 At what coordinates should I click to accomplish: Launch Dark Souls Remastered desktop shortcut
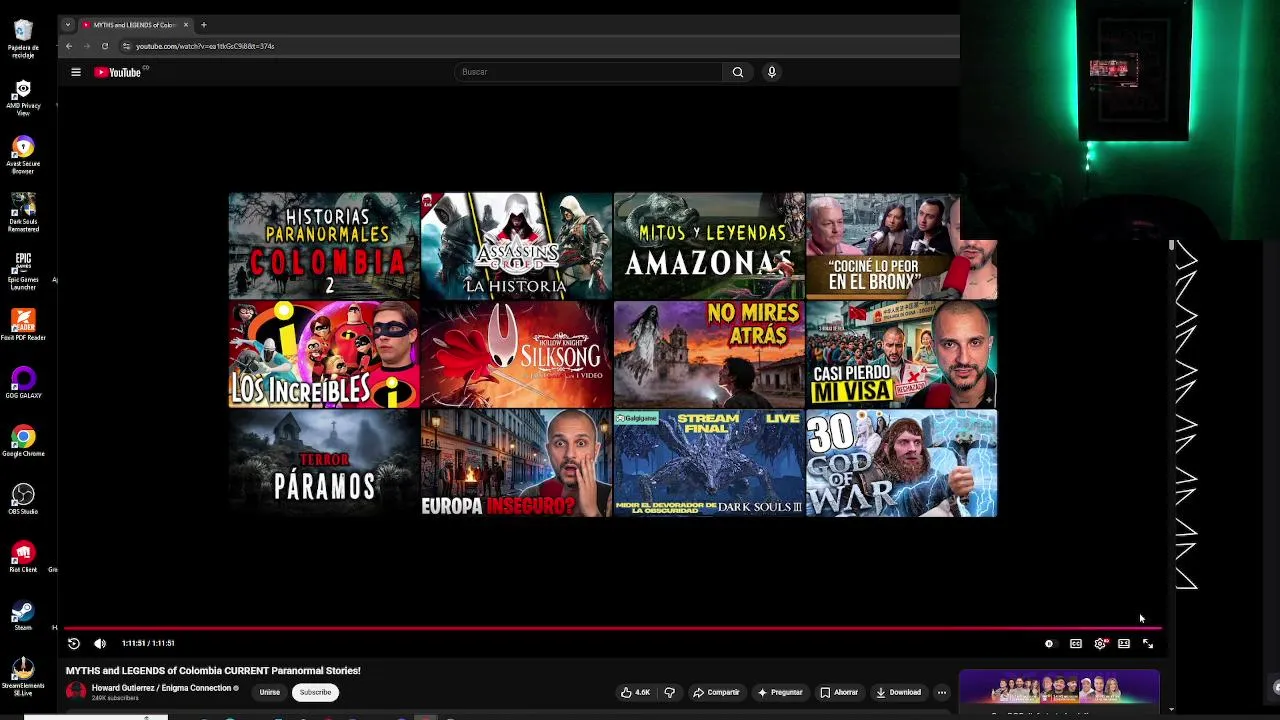(23, 213)
